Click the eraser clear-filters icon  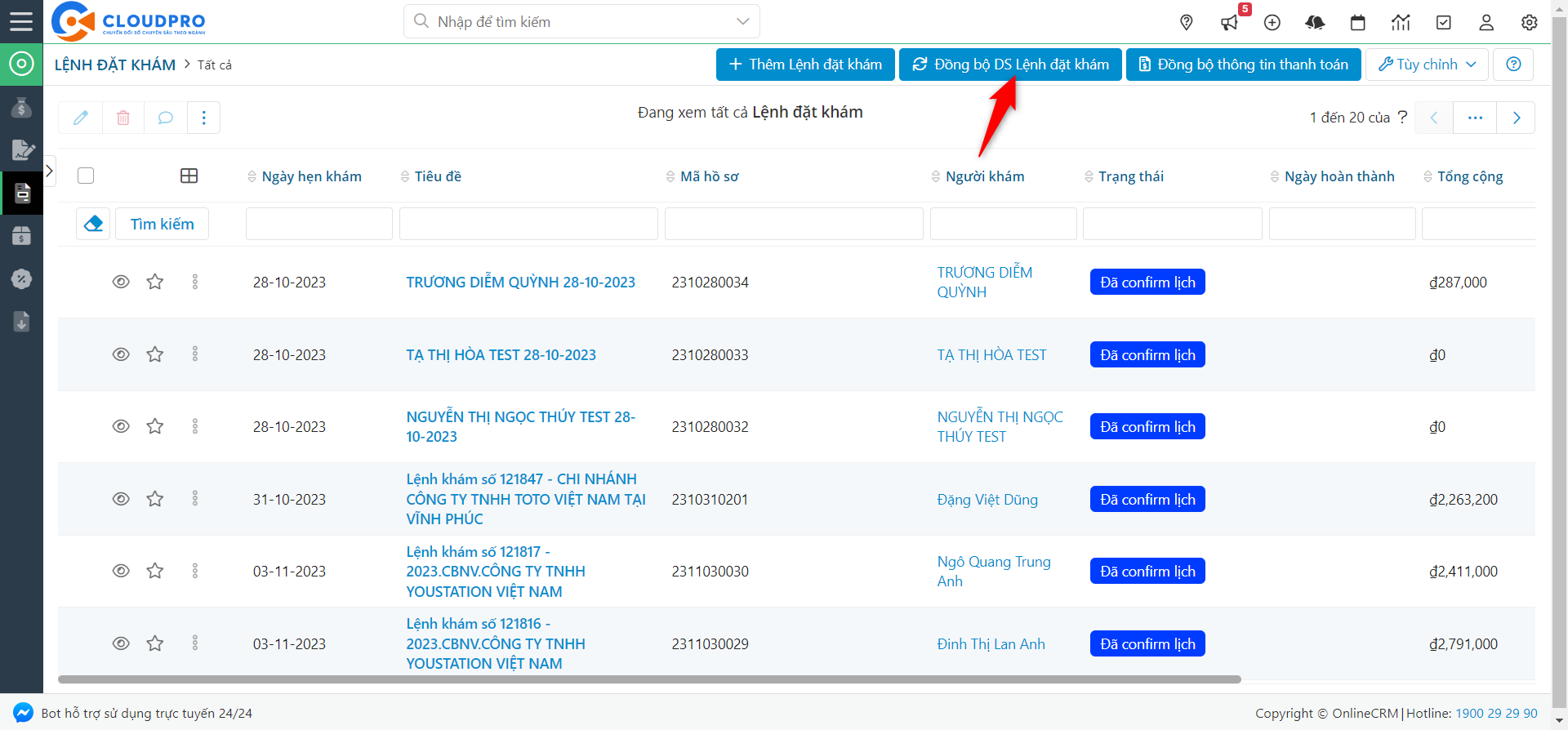[93, 224]
